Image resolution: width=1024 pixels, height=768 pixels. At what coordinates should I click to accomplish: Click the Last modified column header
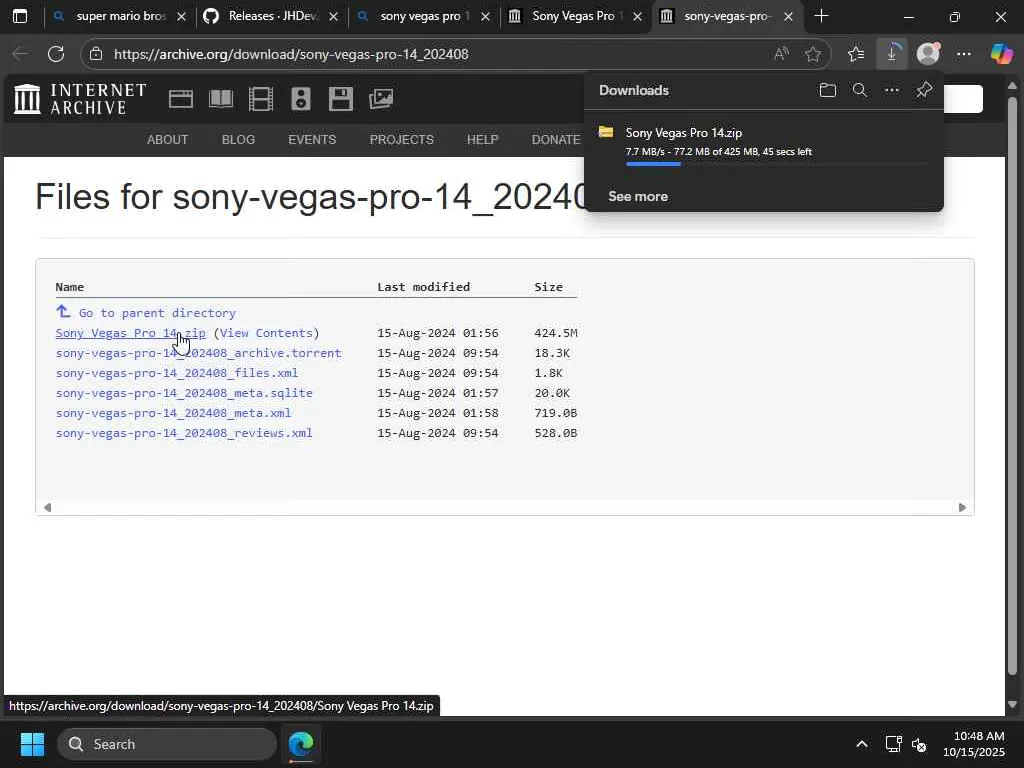(423, 287)
